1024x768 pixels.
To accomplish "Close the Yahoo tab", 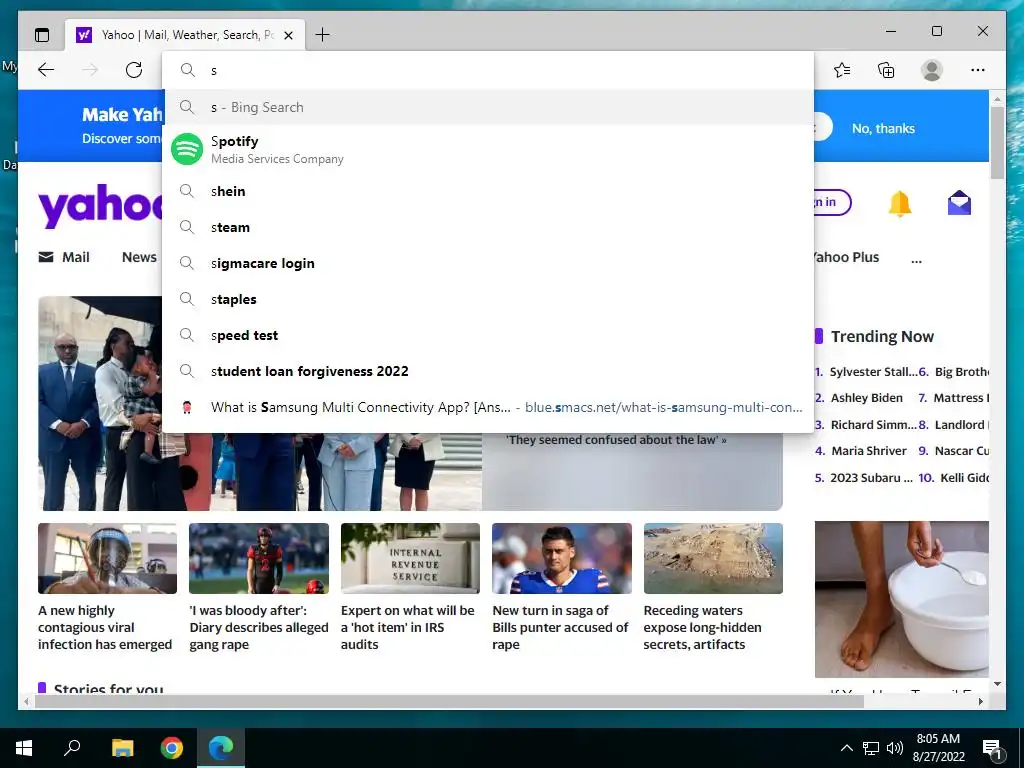I will 289,35.
